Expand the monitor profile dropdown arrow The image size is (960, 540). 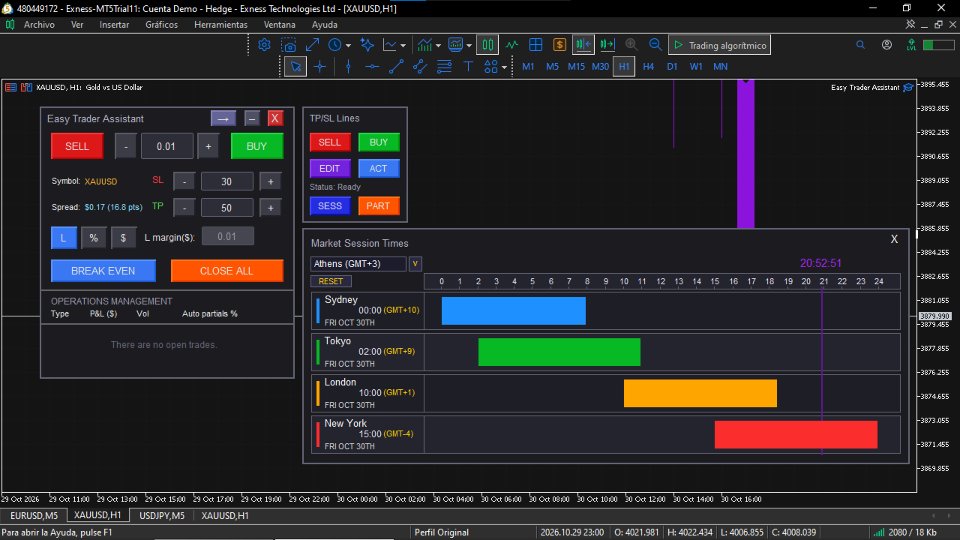pos(469,45)
